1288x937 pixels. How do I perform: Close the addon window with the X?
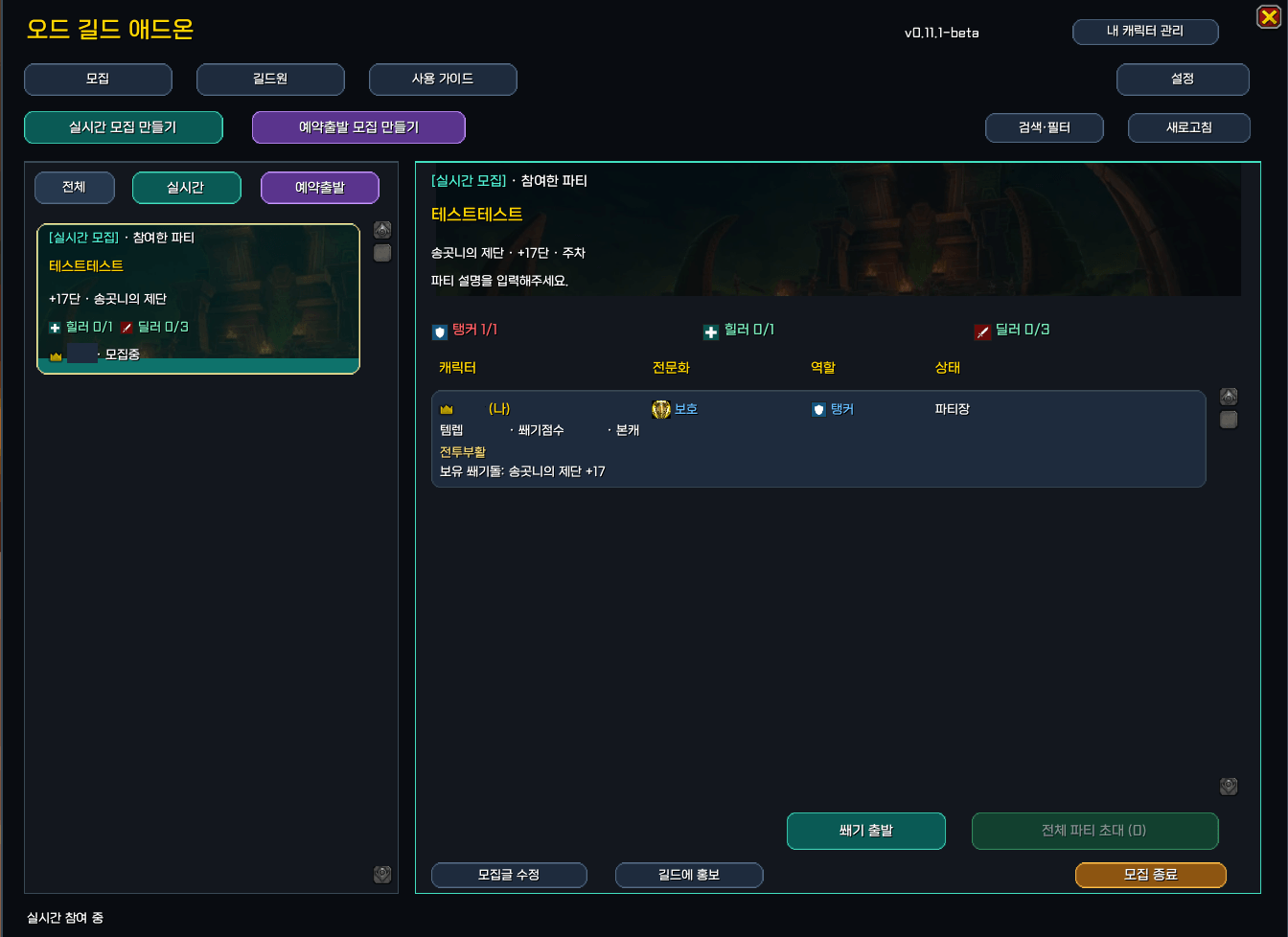(x=1269, y=16)
